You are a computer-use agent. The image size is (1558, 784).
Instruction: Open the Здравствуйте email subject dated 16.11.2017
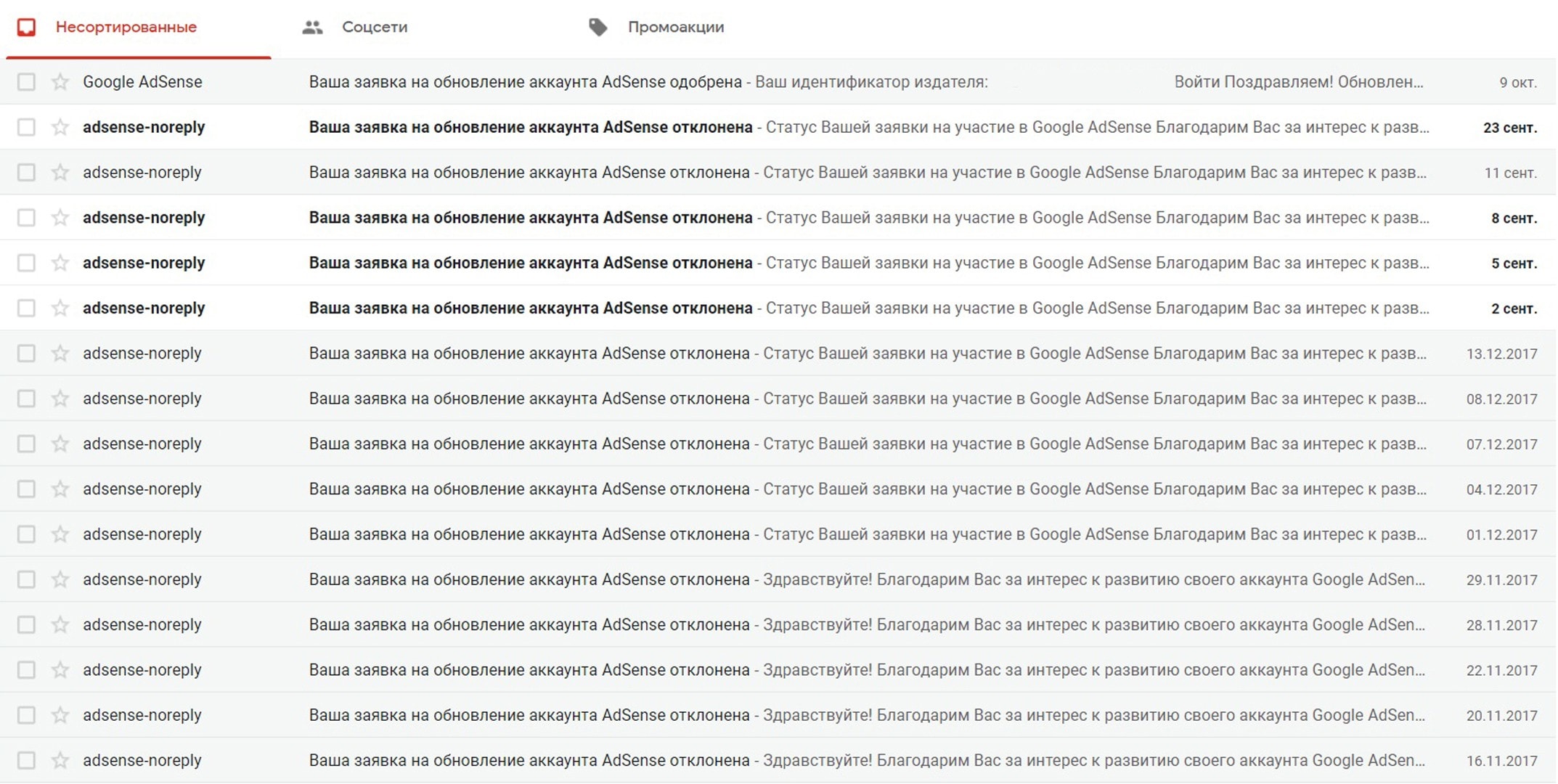point(529,761)
